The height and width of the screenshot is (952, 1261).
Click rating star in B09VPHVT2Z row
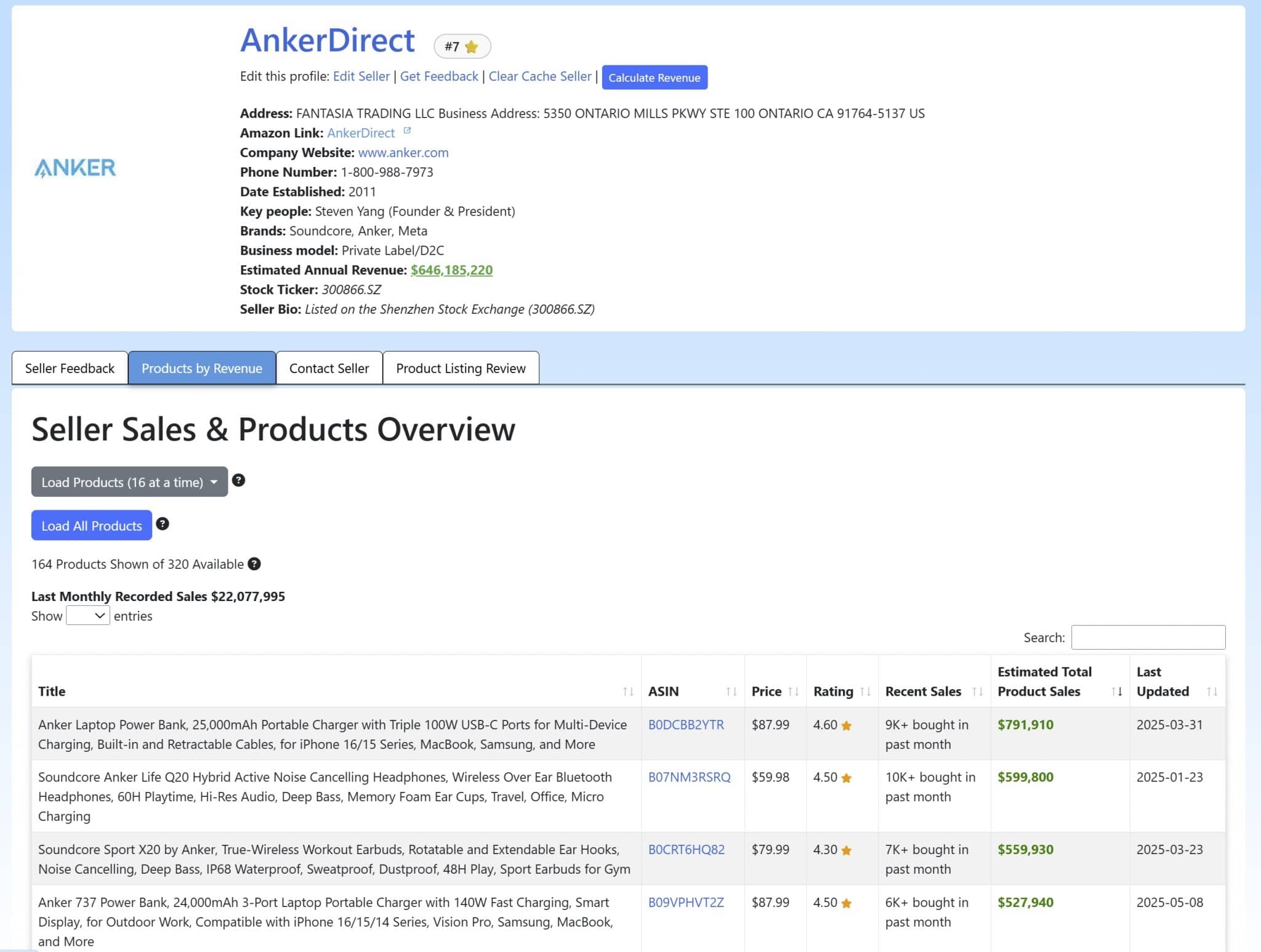click(847, 903)
